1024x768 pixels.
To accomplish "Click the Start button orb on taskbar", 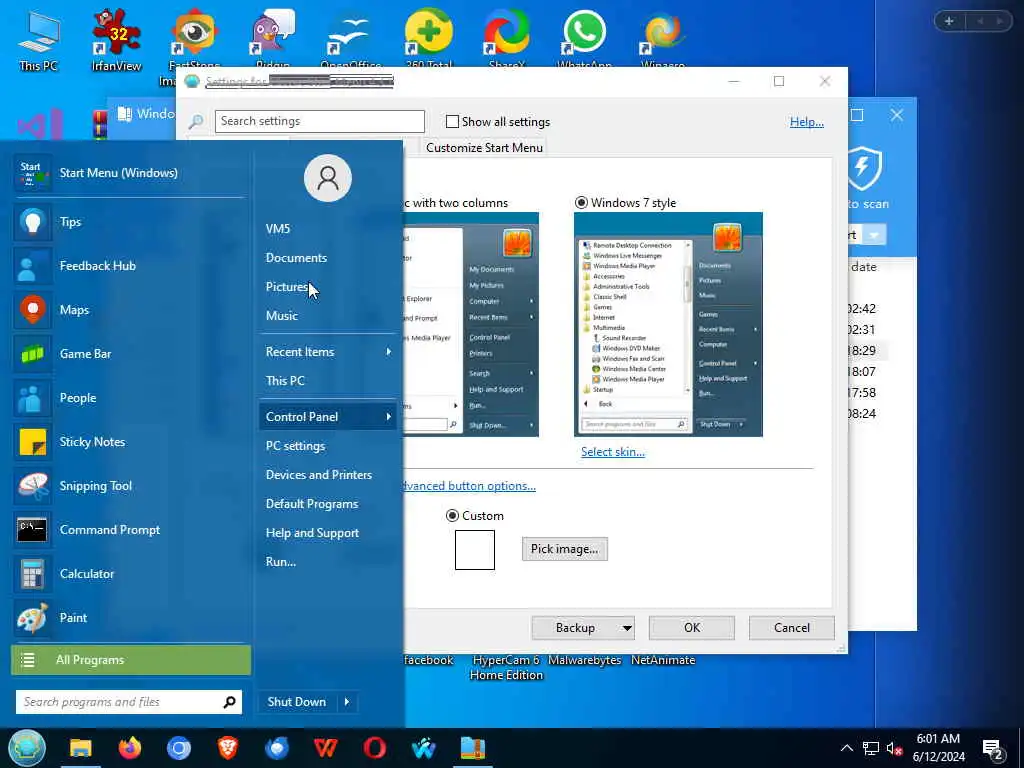I will tap(27, 748).
